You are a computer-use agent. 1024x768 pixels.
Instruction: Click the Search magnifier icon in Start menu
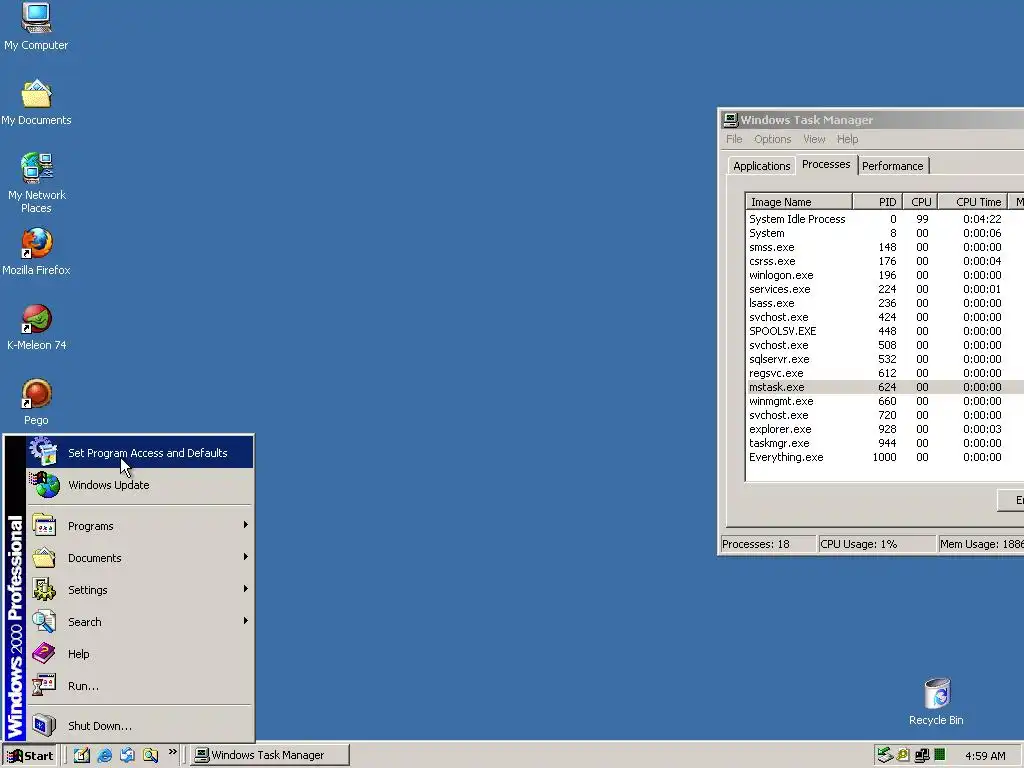point(44,622)
